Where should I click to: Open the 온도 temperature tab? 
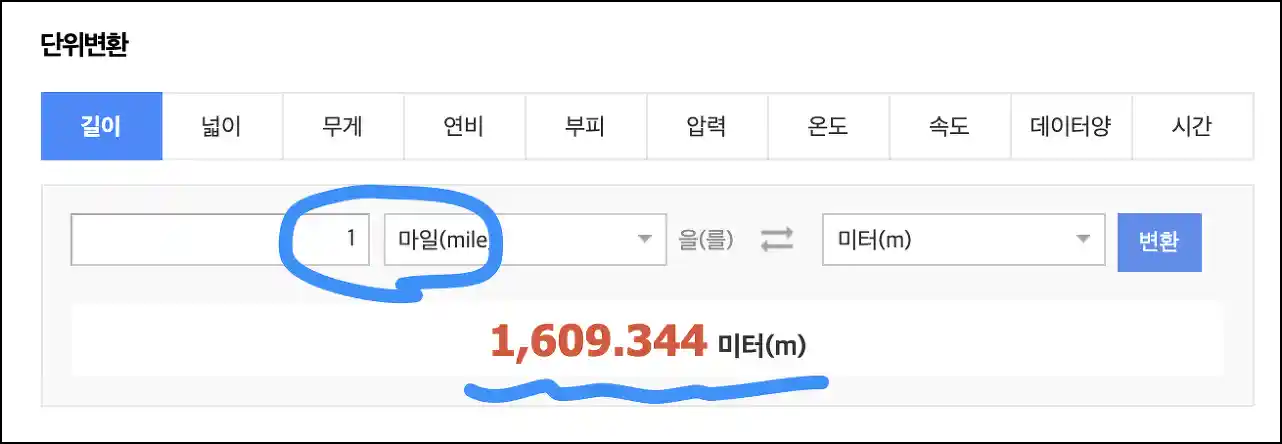coord(828,127)
